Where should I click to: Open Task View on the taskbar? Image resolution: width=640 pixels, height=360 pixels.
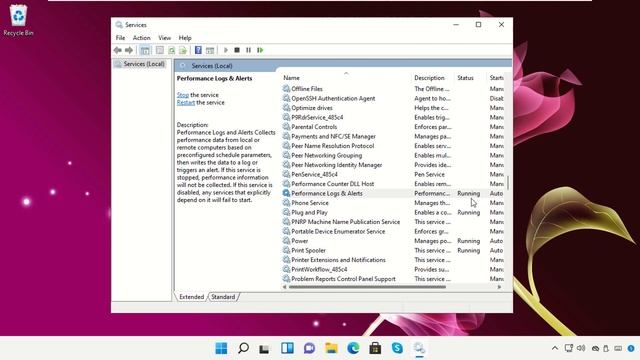(264, 348)
